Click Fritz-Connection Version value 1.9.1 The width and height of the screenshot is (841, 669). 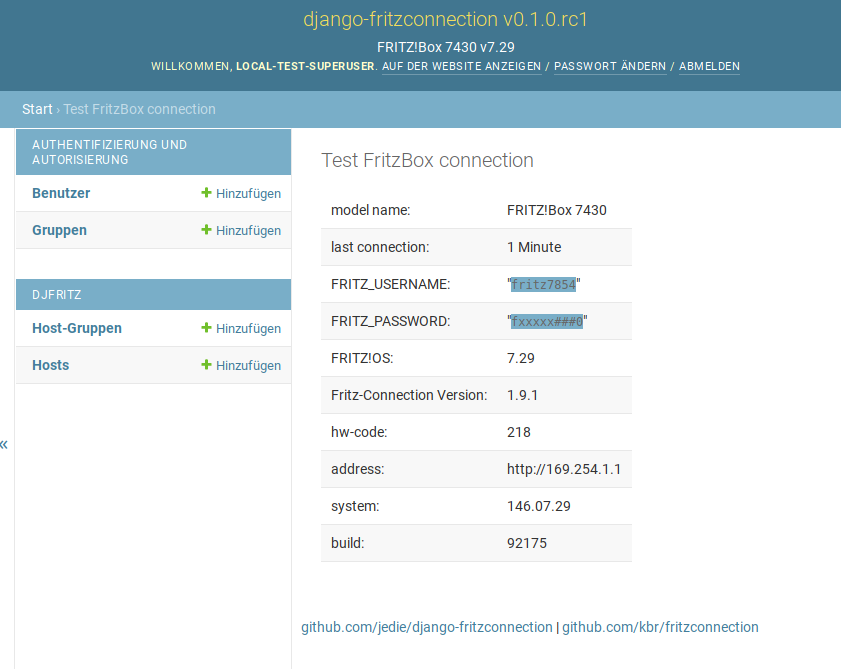click(x=522, y=395)
